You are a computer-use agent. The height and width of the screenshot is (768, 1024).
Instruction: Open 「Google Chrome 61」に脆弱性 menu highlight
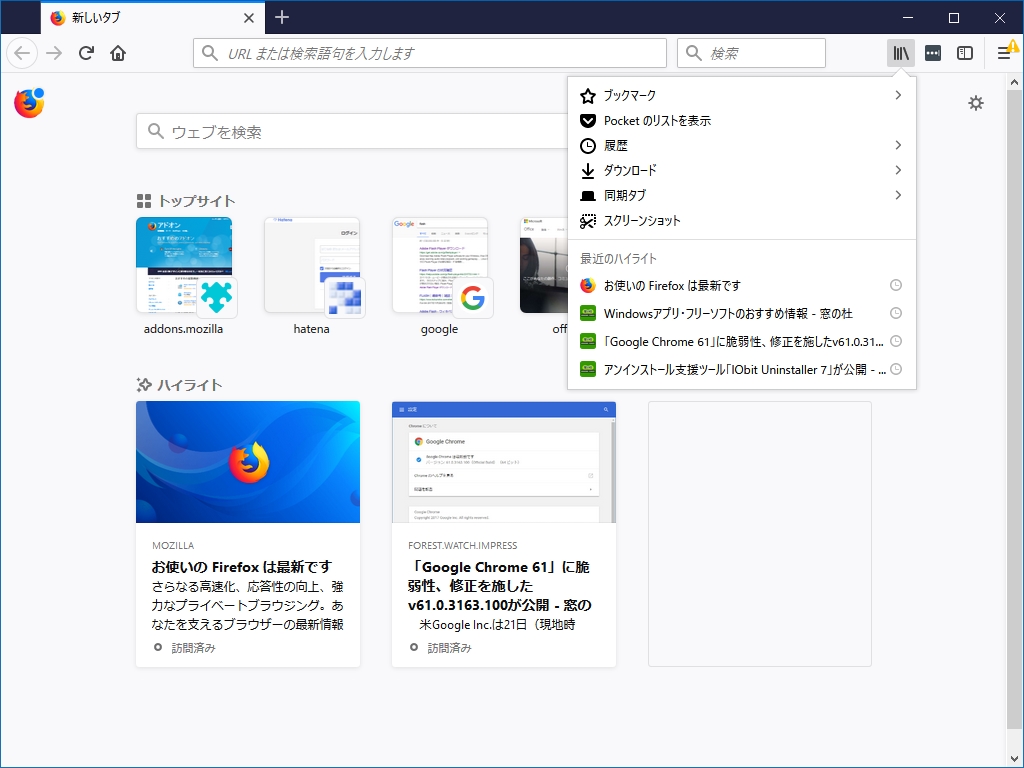(x=742, y=342)
